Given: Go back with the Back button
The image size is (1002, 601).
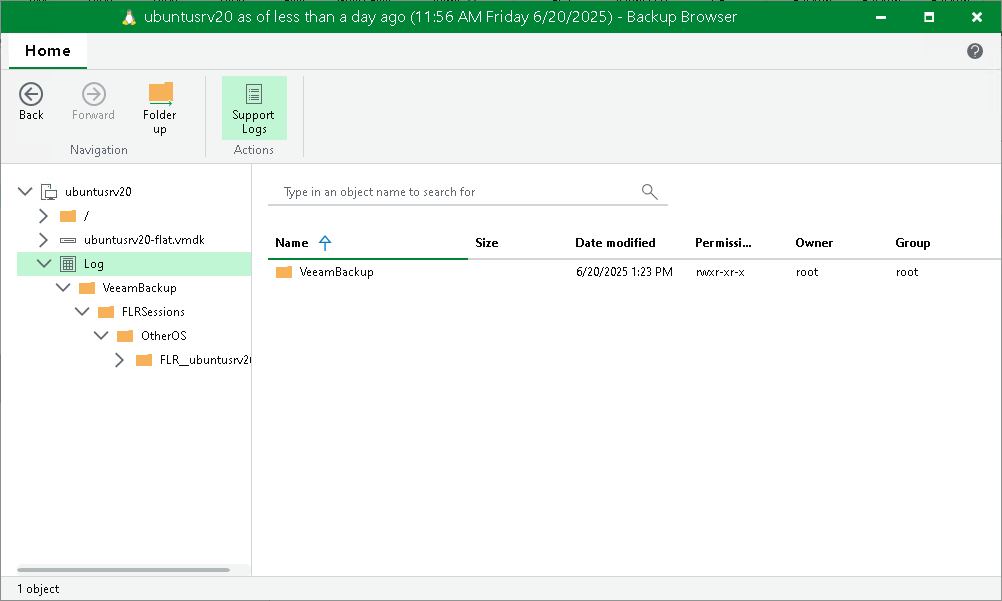Looking at the screenshot, I should tap(31, 102).
